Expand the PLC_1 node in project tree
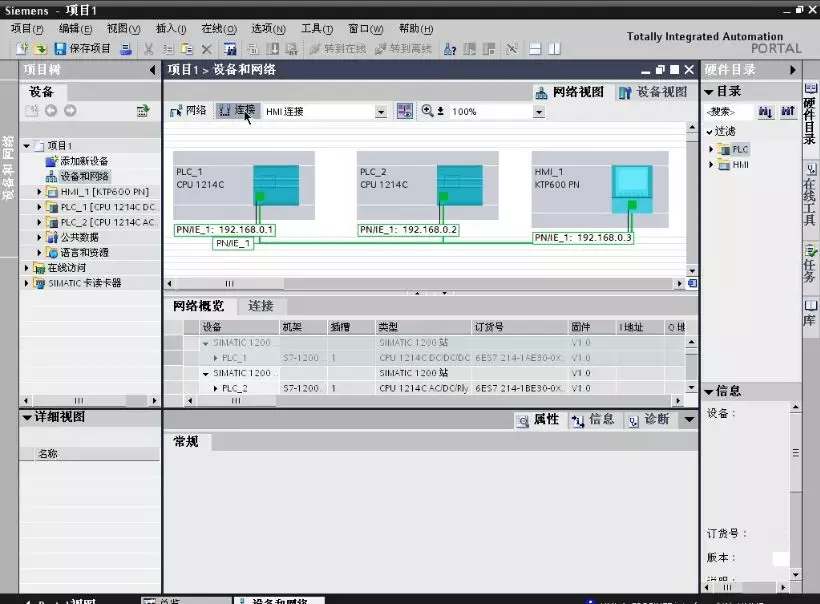The image size is (820, 604). tap(40, 207)
